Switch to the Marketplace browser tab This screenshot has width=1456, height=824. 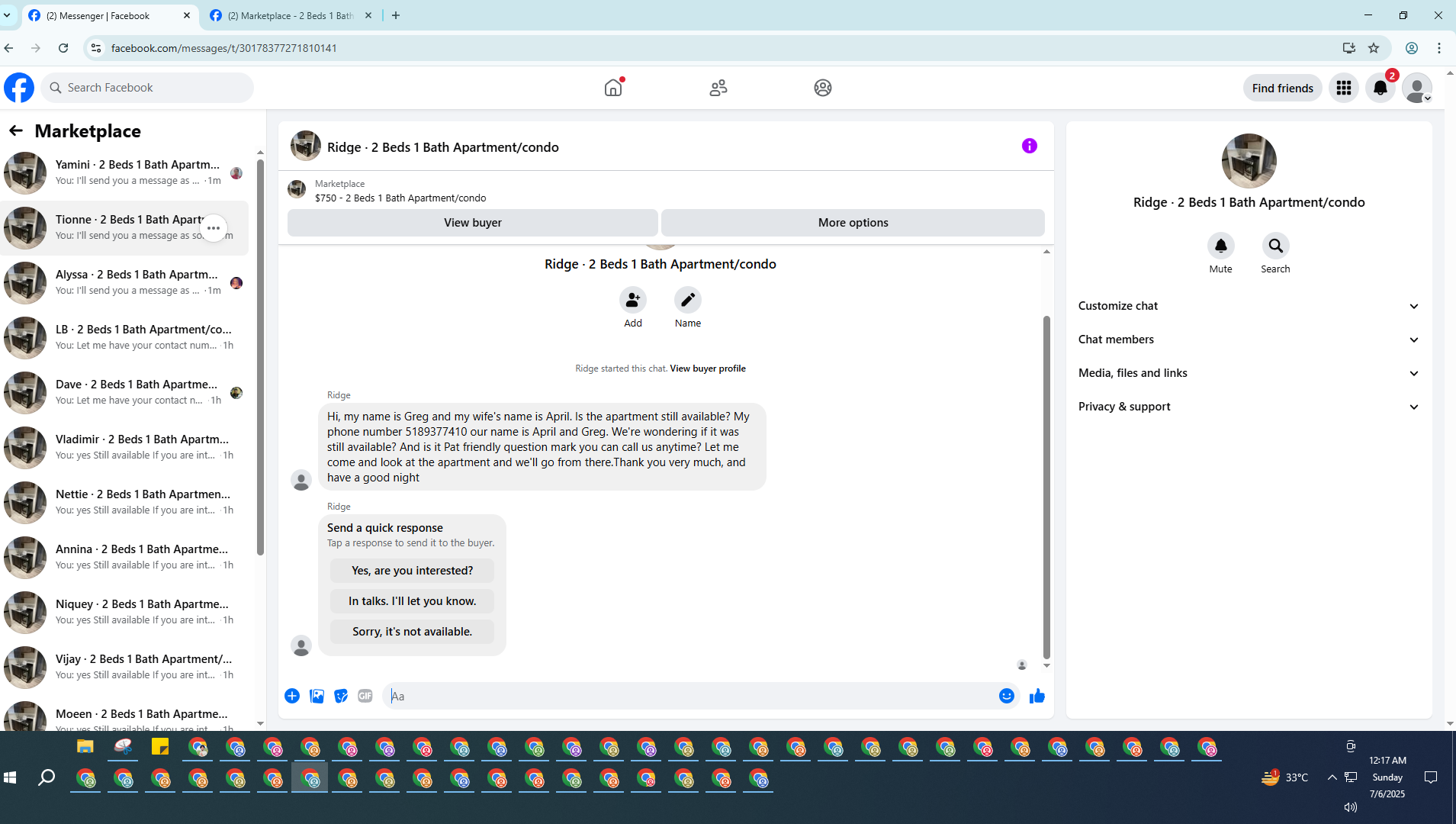(x=291, y=15)
